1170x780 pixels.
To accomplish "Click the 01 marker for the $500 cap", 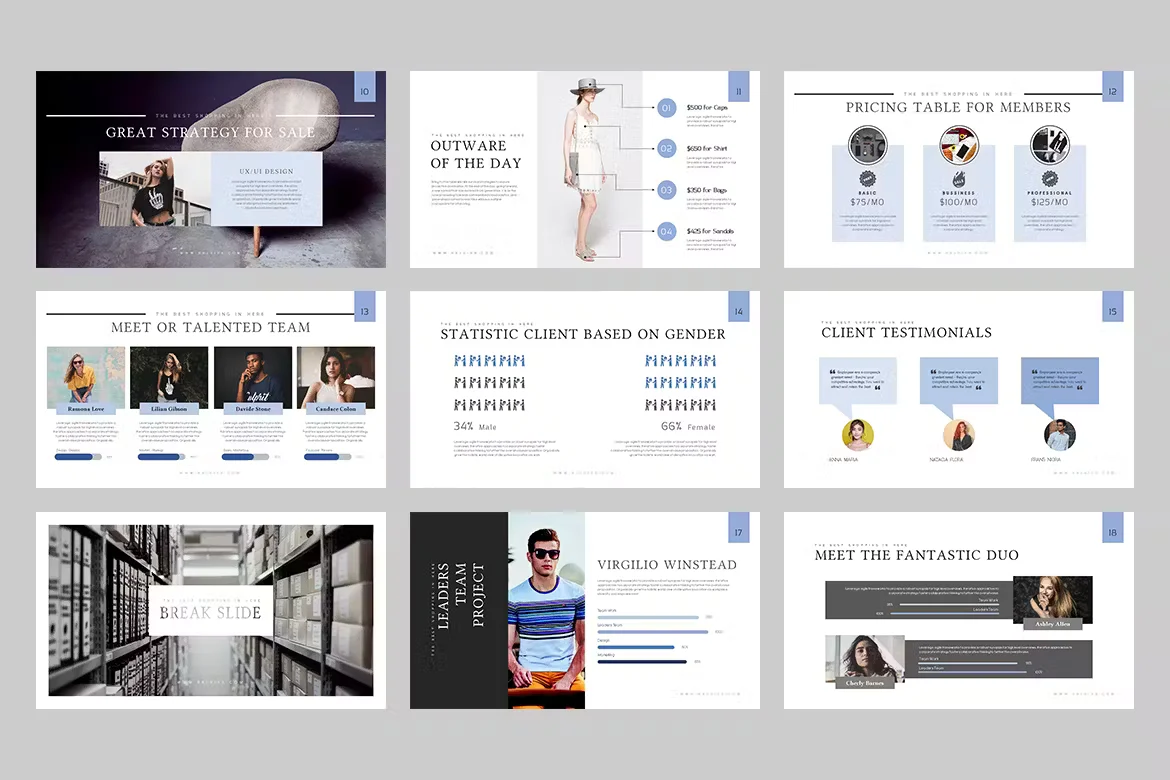I will click(x=667, y=108).
